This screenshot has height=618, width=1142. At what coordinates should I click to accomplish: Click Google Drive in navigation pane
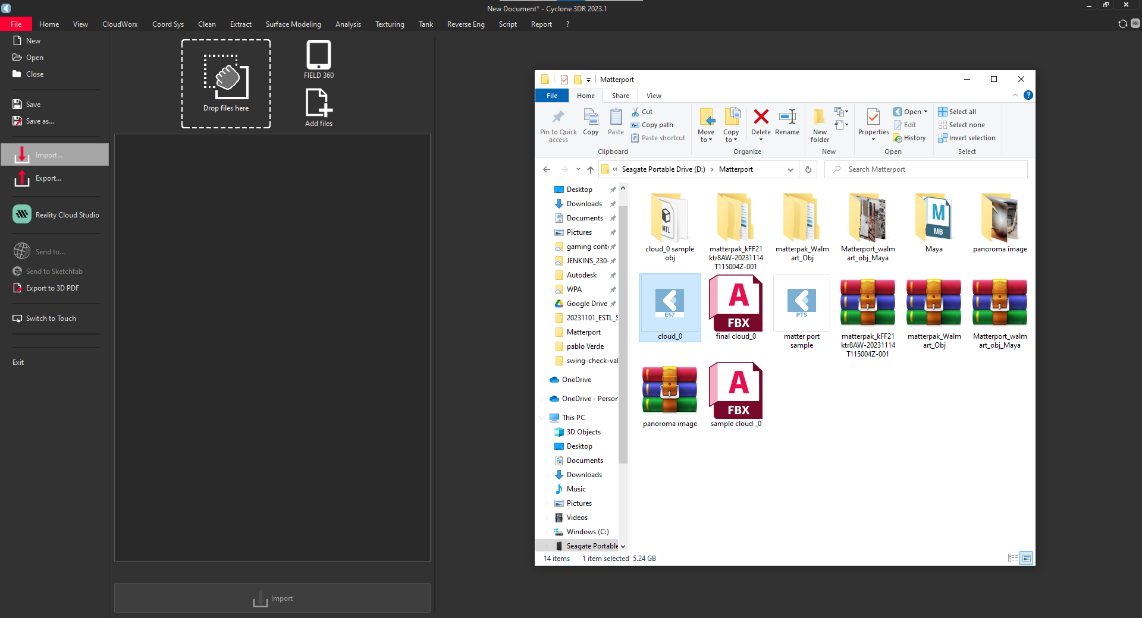(580, 304)
